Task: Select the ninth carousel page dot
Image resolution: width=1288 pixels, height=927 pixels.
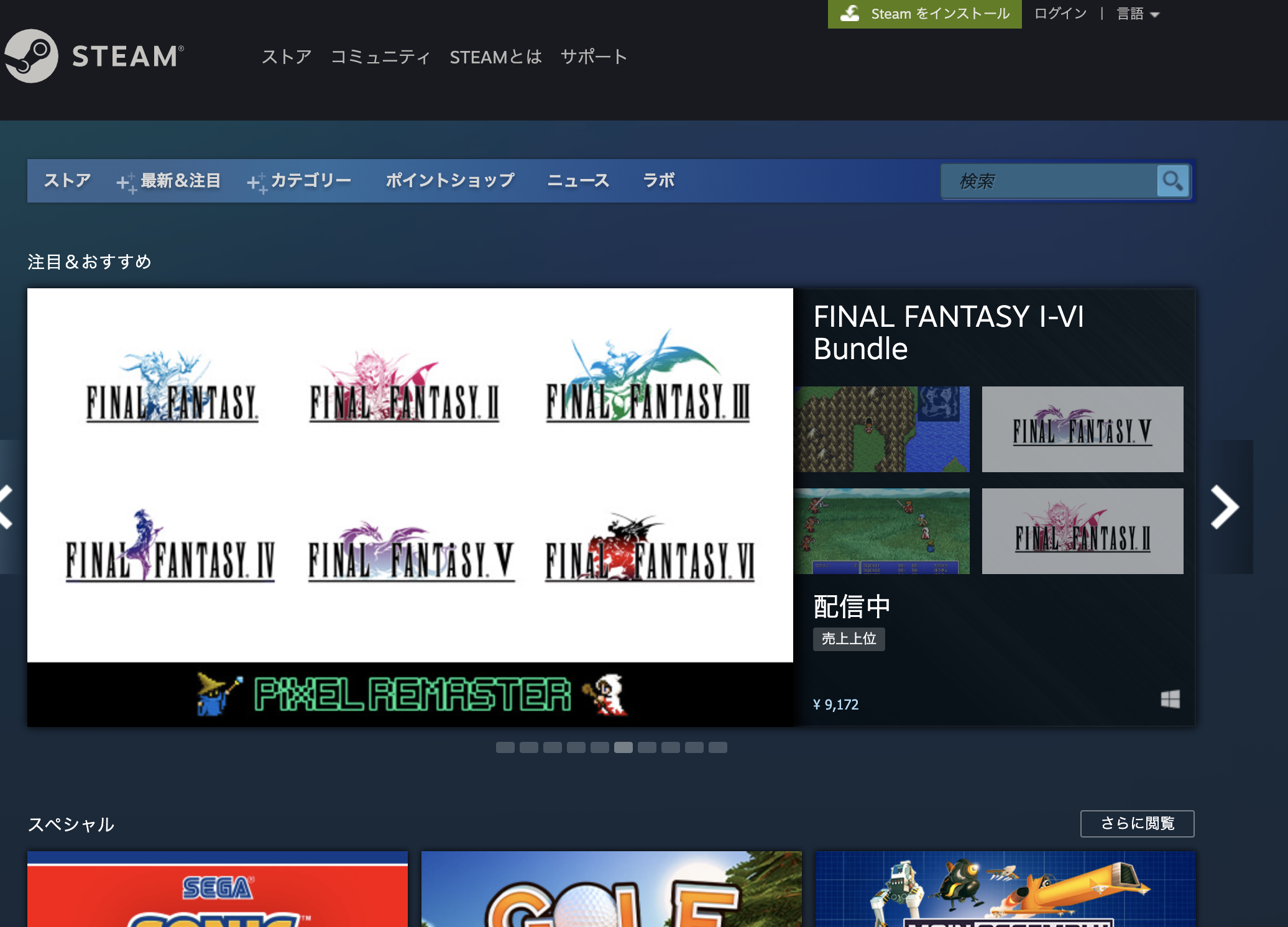Action: pyautogui.click(x=694, y=747)
